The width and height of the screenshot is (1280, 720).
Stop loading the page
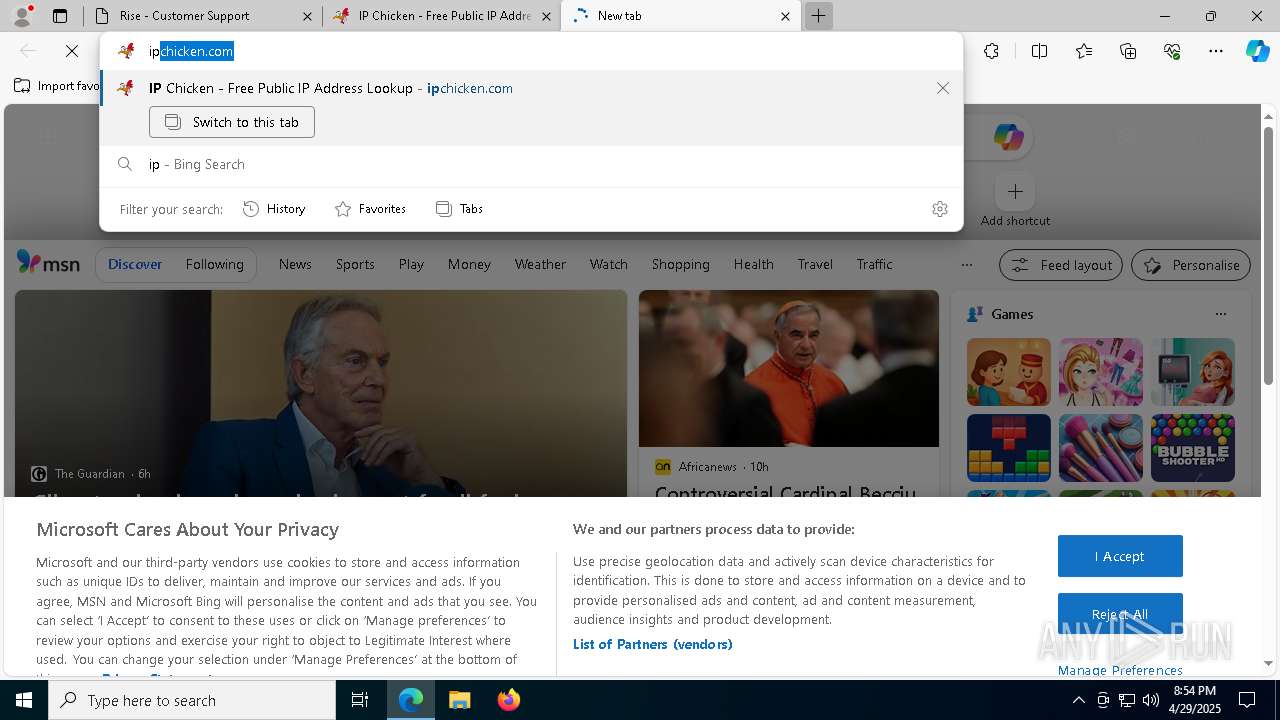(72, 51)
